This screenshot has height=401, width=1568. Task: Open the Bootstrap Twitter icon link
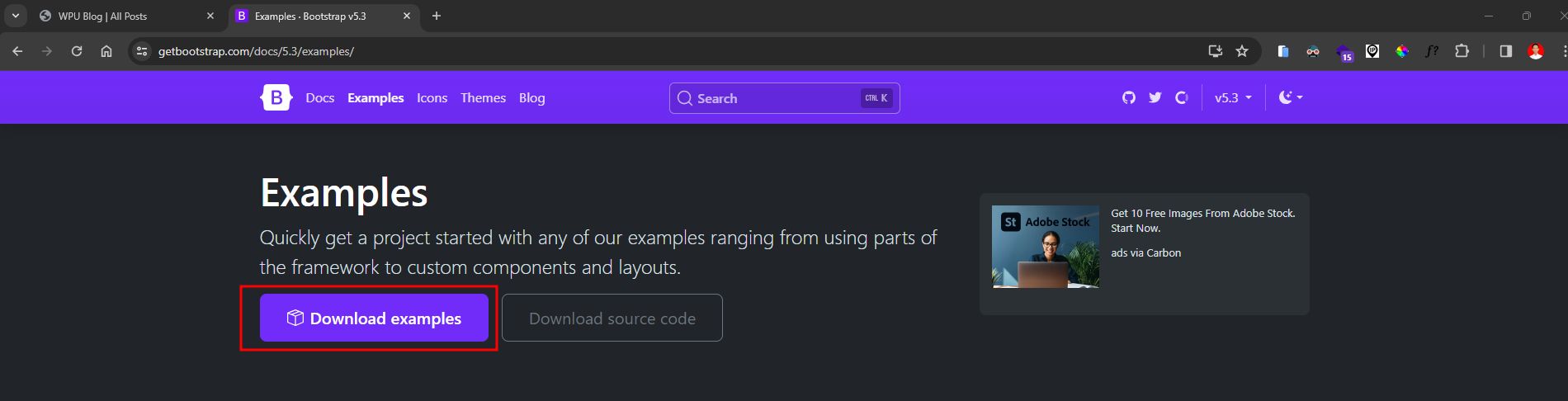coord(1155,97)
